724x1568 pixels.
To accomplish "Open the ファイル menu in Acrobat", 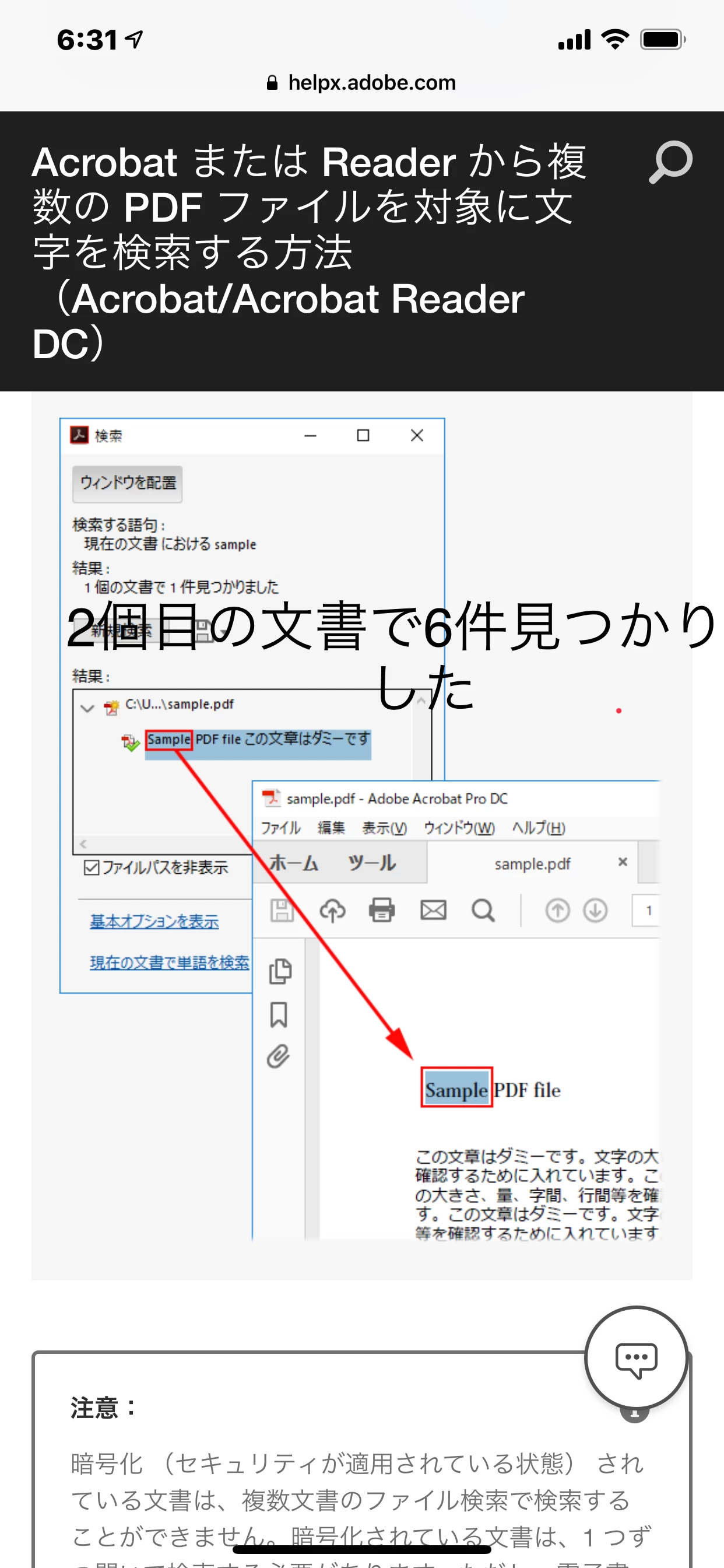I will [x=280, y=828].
